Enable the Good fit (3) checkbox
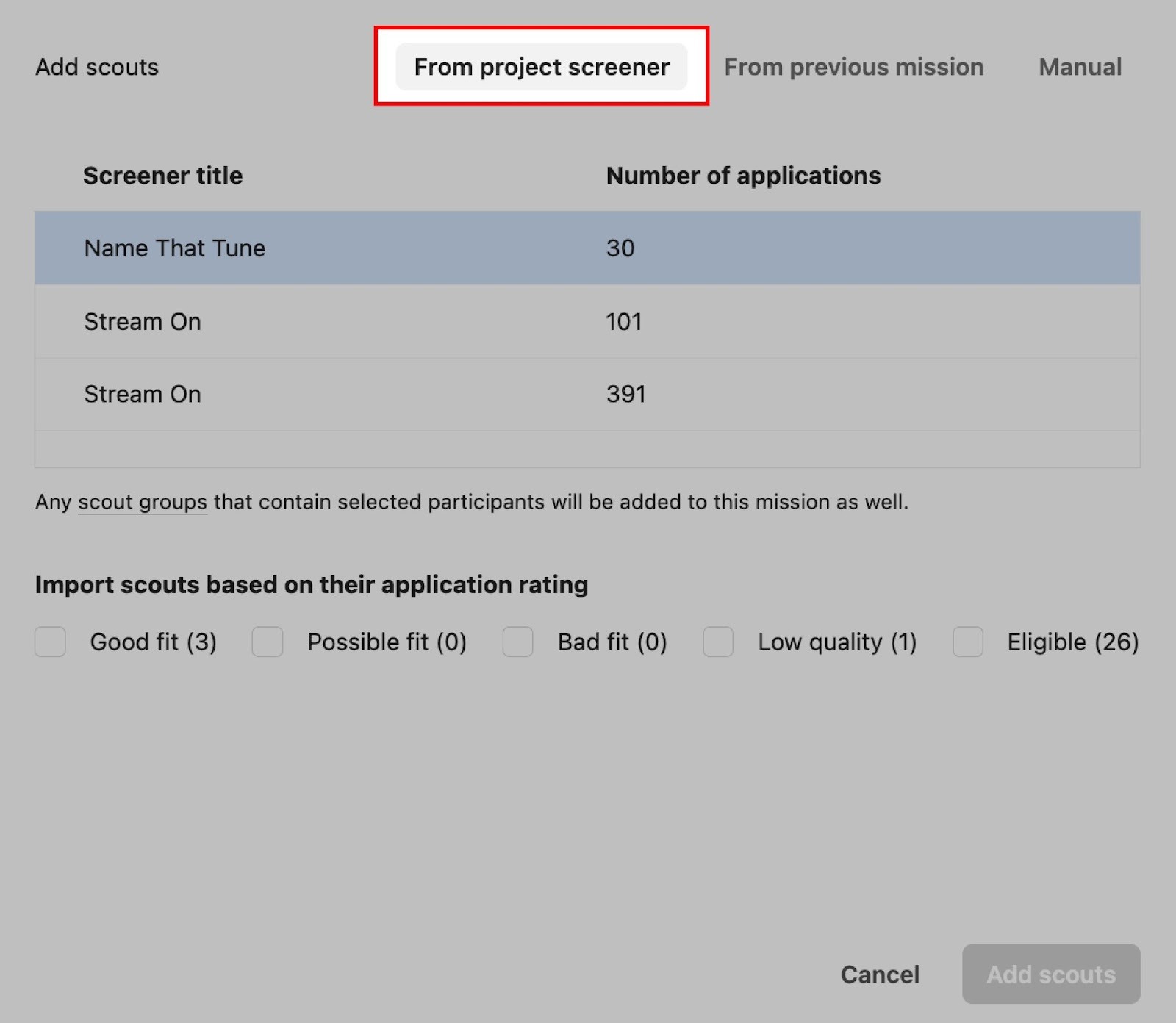The width and height of the screenshot is (1176, 1023). (51, 642)
